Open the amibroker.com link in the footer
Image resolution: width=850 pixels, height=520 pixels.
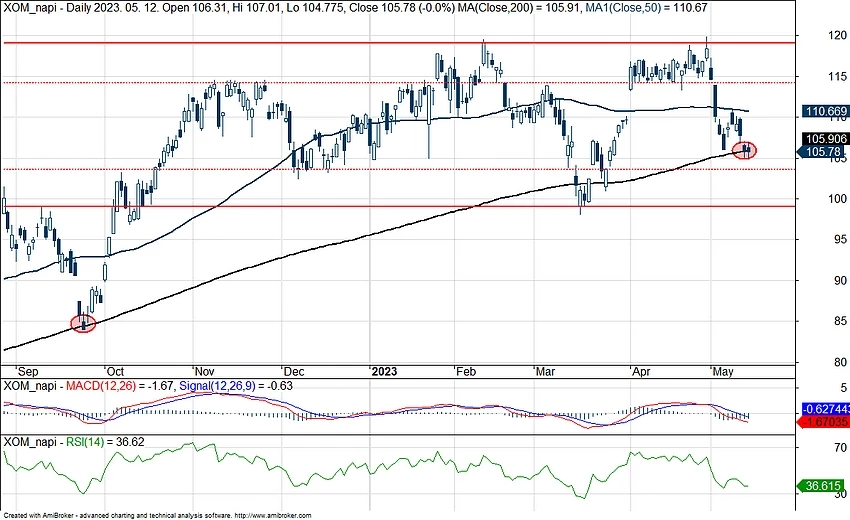pos(273,516)
